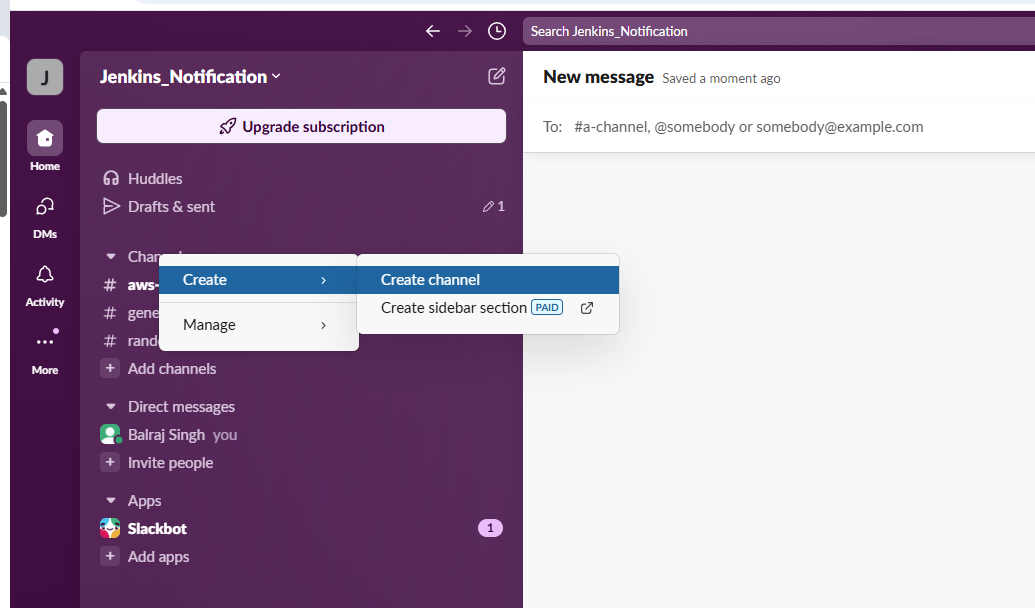Click the Search Jenkins_Notification field
Viewport: 1035px width, 608px height.
coord(779,31)
